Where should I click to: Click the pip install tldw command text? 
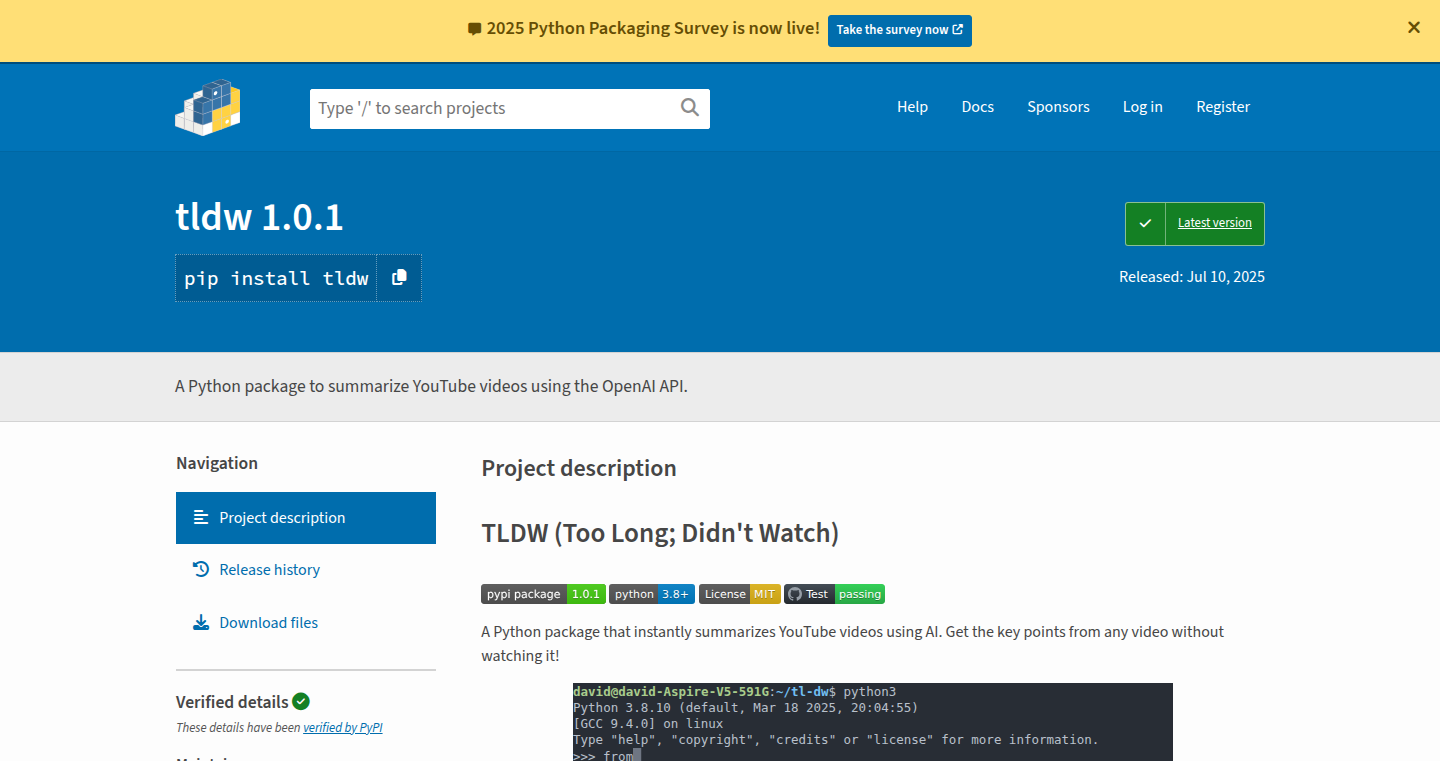pyautogui.click(x=276, y=278)
